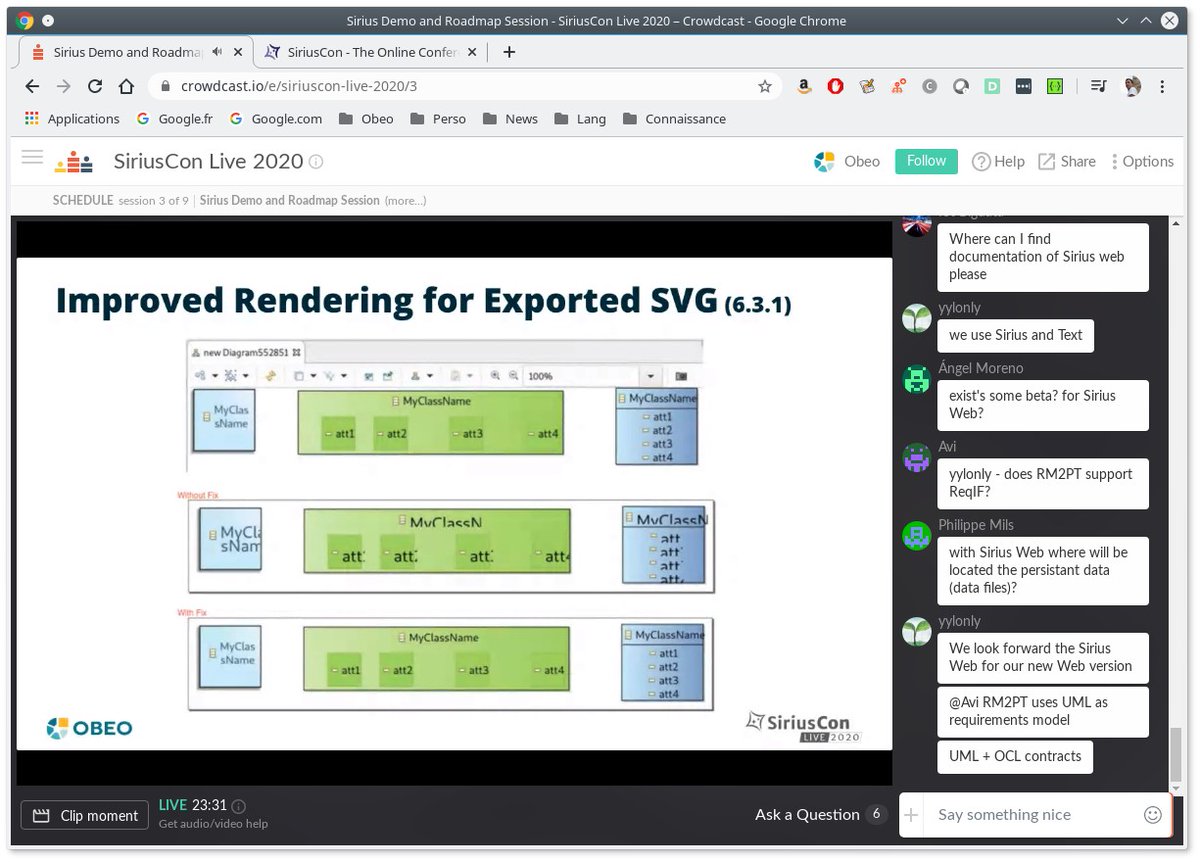The width and height of the screenshot is (1200, 862).
Task: Open the Ask a Question panel
Action: coord(820,814)
